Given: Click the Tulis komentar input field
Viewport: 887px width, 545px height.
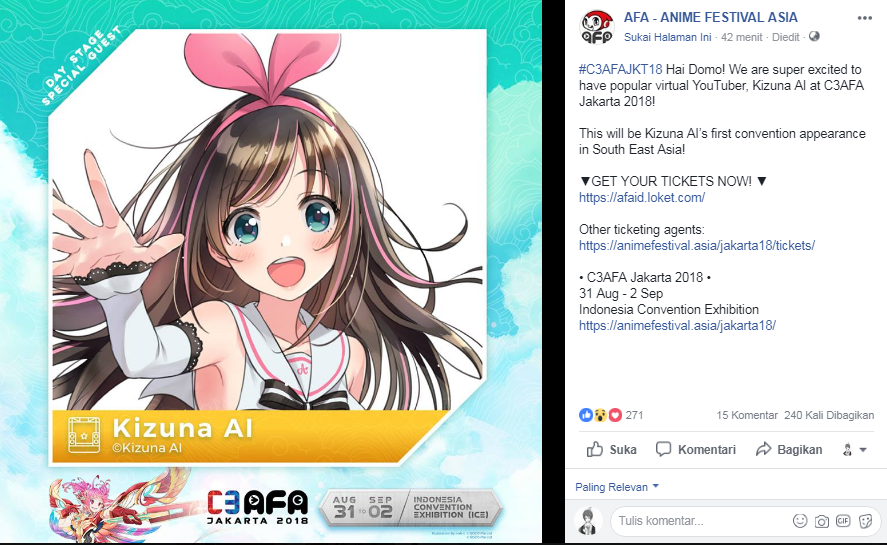Looking at the screenshot, I should pyautogui.click(x=701, y=521).
